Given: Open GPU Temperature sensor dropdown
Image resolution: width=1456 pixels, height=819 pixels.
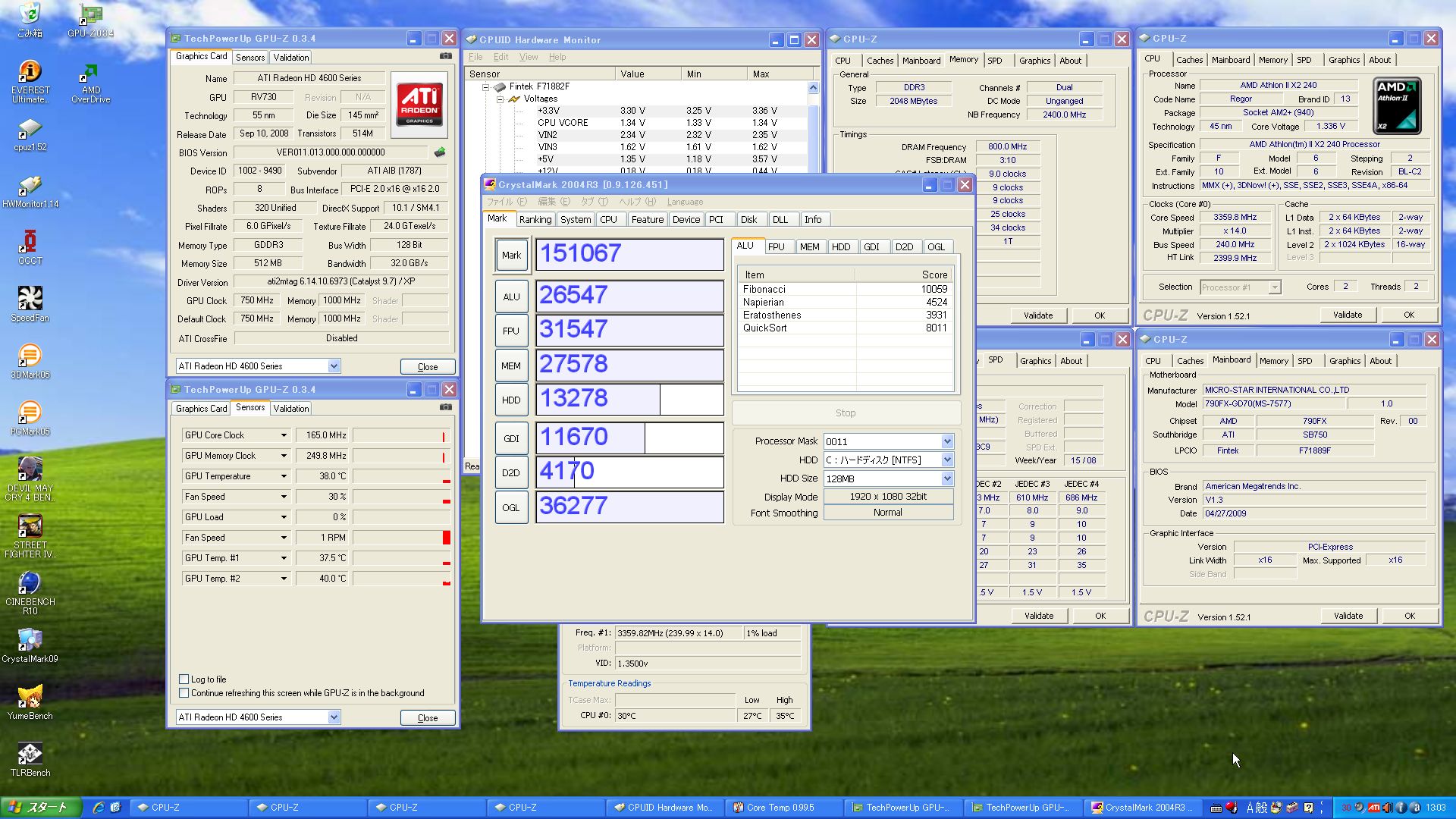Looking at the screenshot, I should (284, 476).
